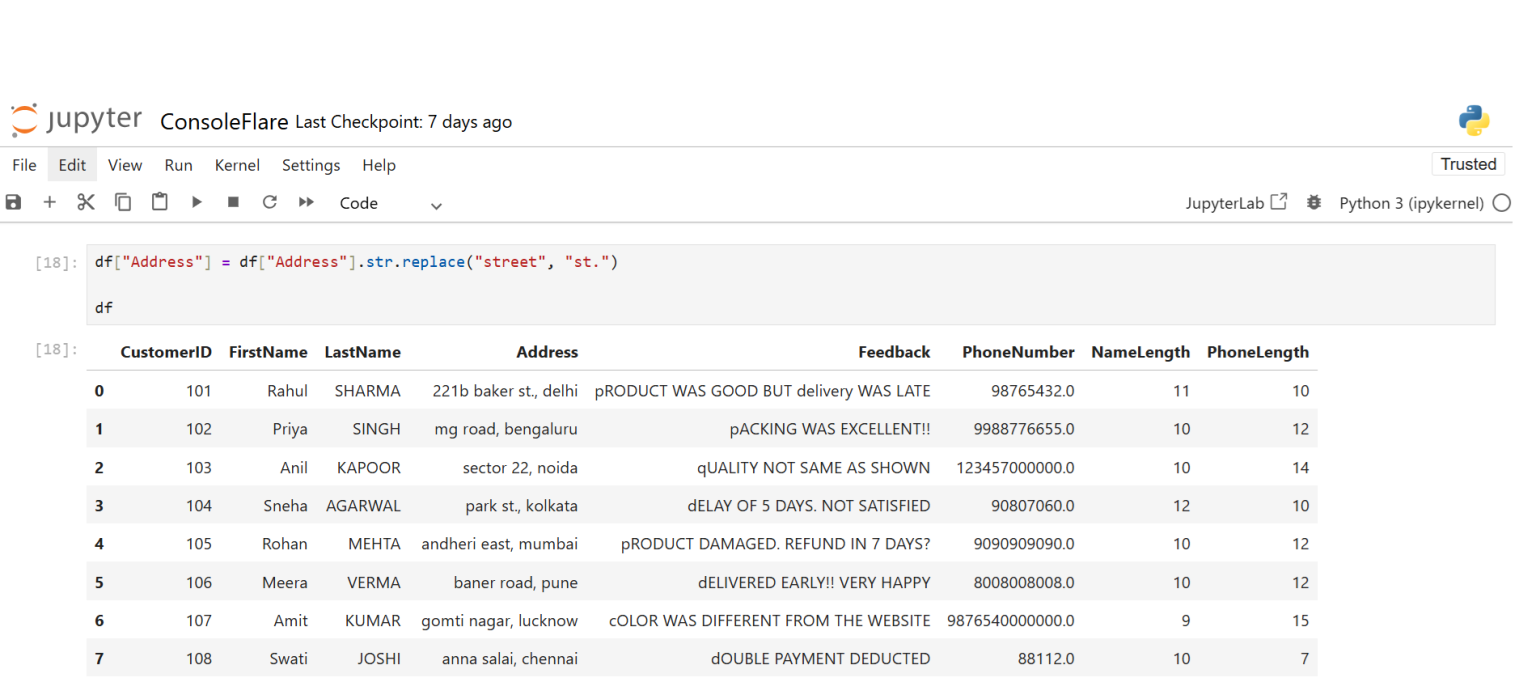Click the Trusted button
This screenshot has height=682, width=1536.
point(1468,163)
